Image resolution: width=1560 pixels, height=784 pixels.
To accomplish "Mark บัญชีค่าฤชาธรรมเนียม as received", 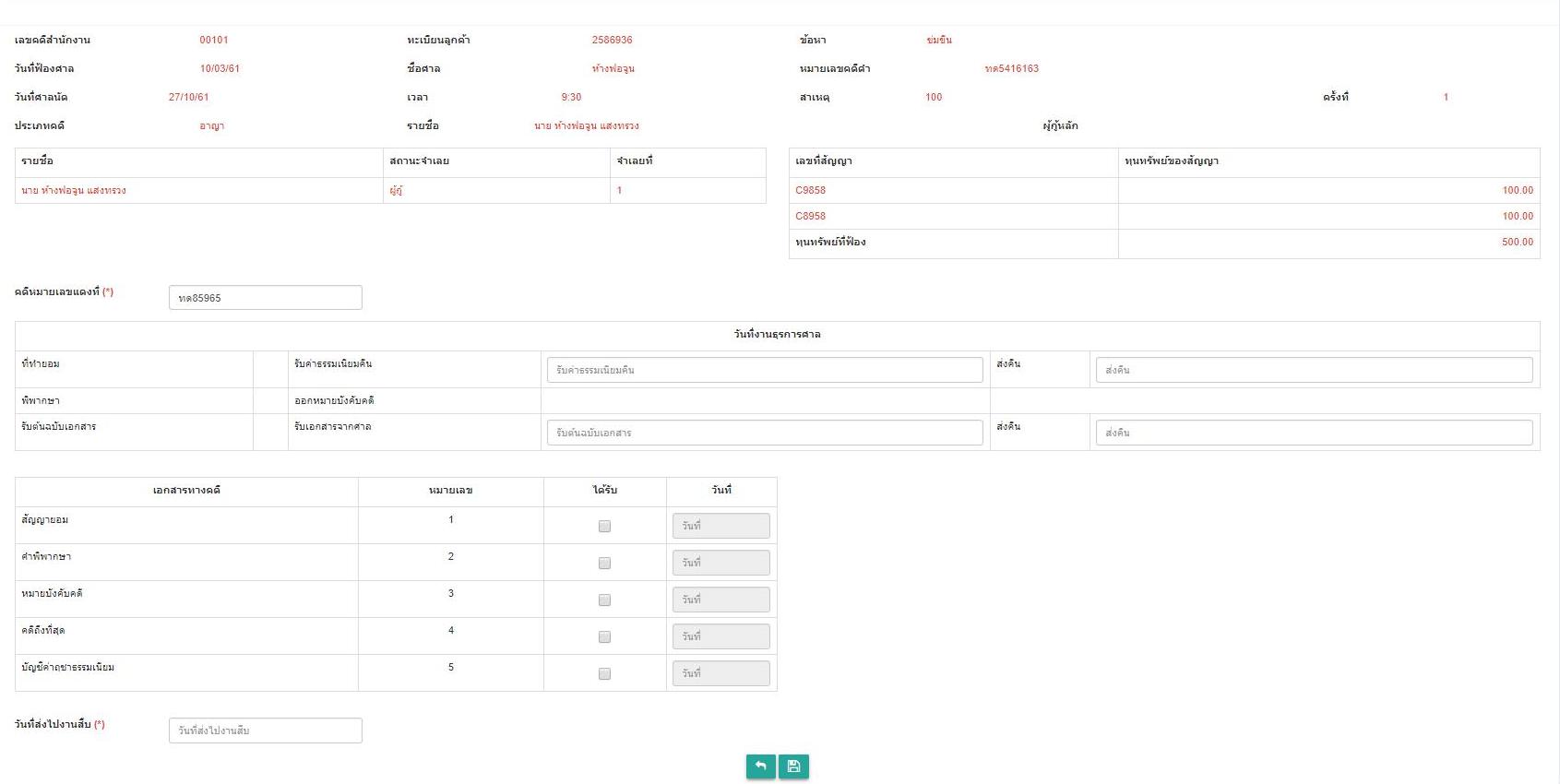I will [x=604, y=674].
